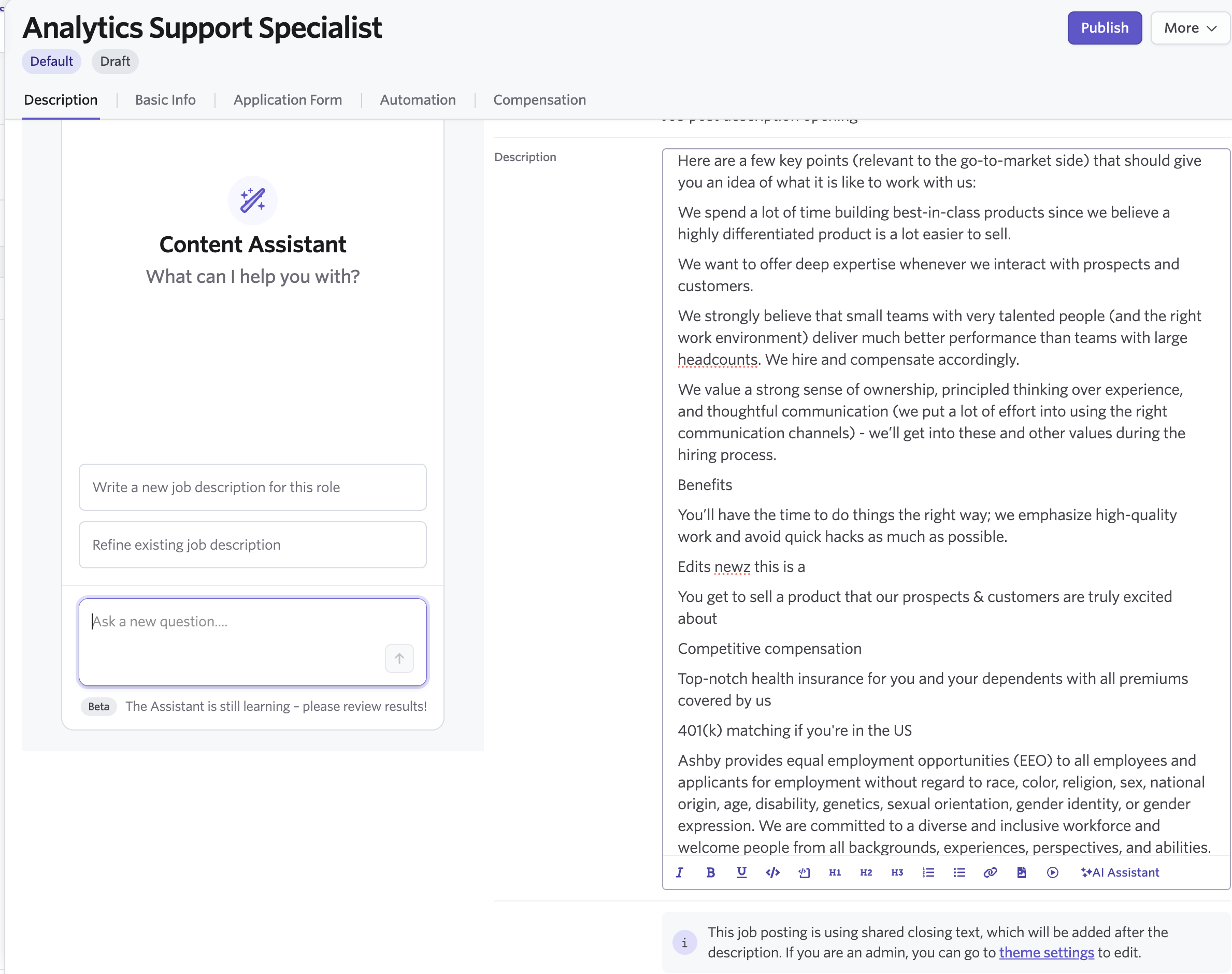Apply H2 heading style
This screenshot has height=974, width=1232.
pyautogui.click(x=866, y=872)
